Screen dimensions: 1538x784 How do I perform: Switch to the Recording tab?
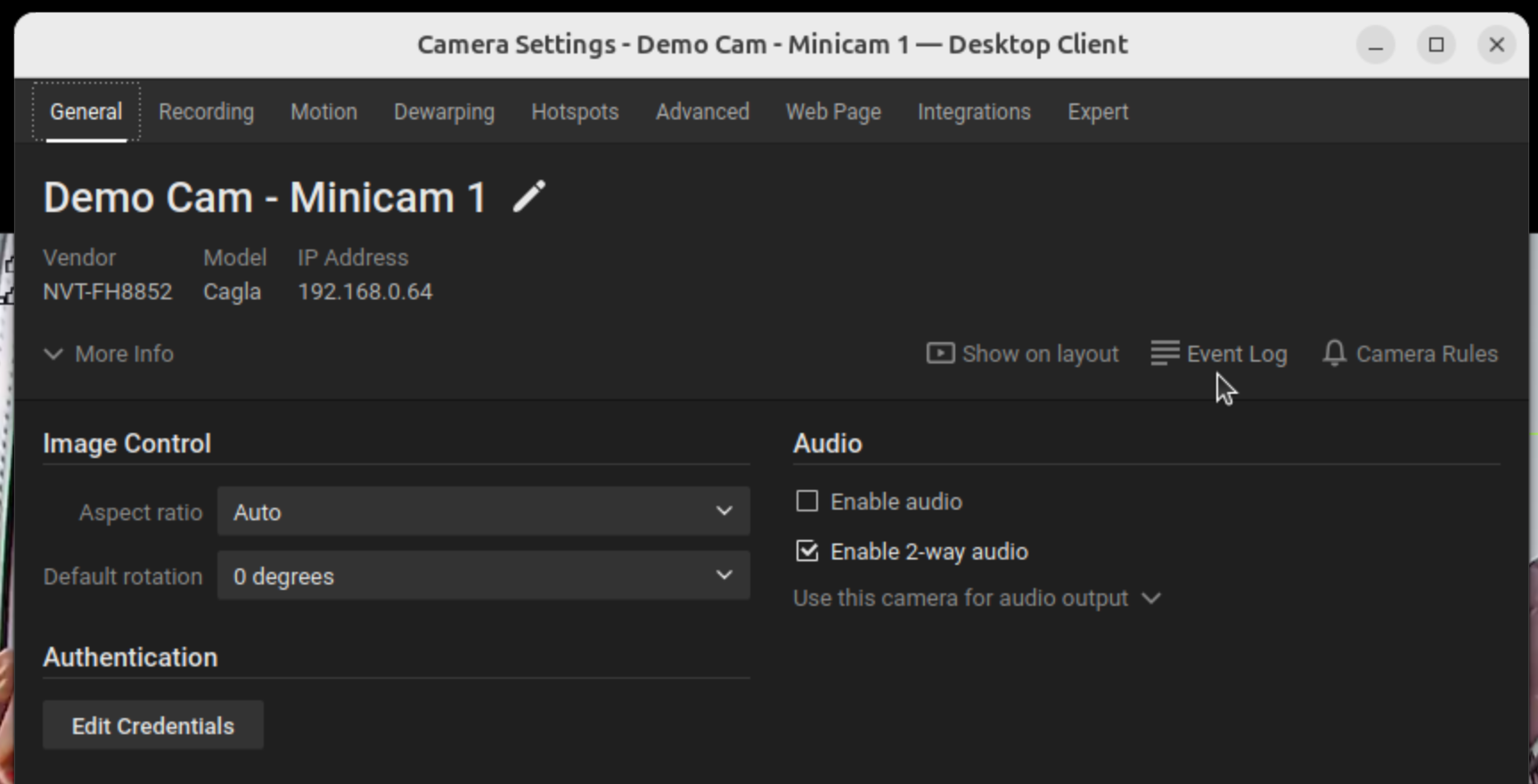[206, 111]
